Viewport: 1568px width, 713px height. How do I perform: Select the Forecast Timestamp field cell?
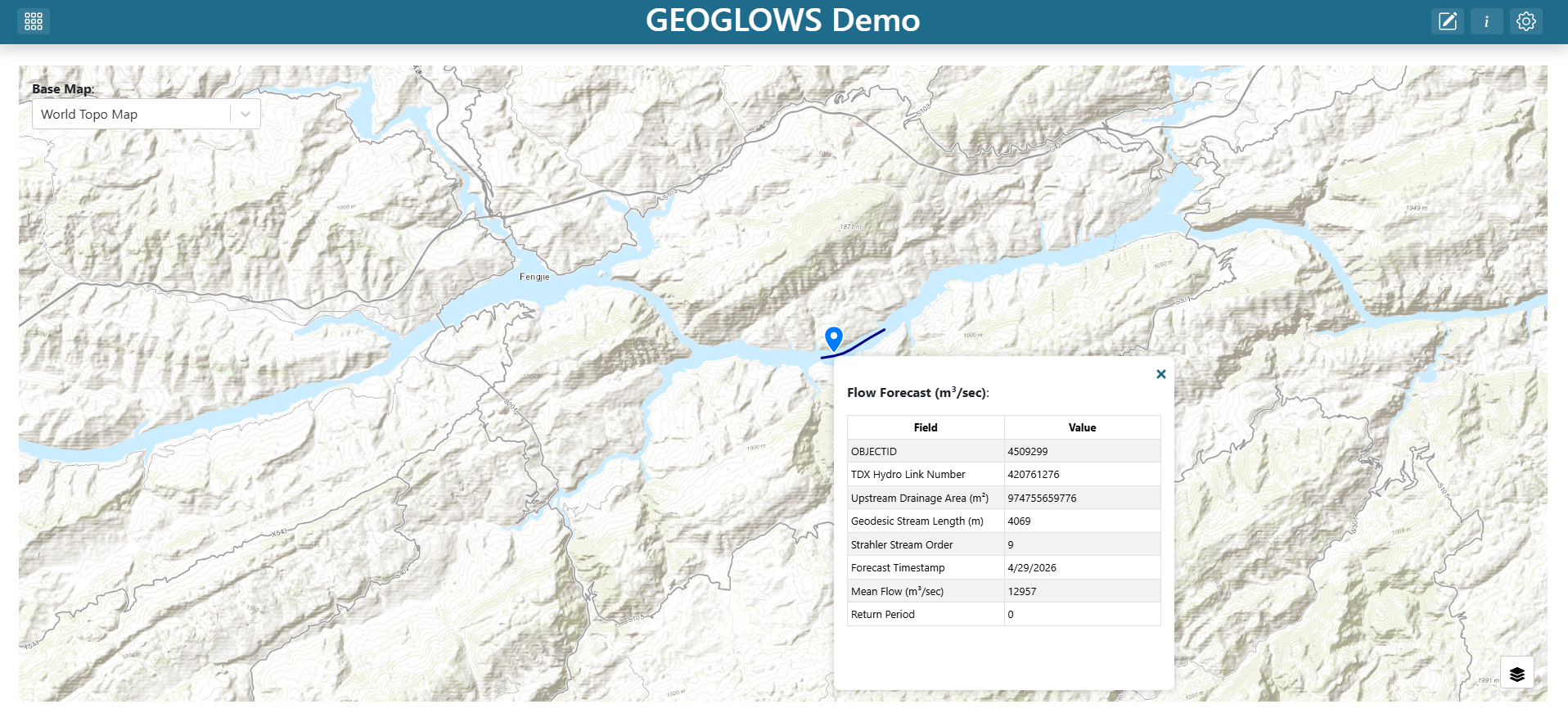[926, 568]
